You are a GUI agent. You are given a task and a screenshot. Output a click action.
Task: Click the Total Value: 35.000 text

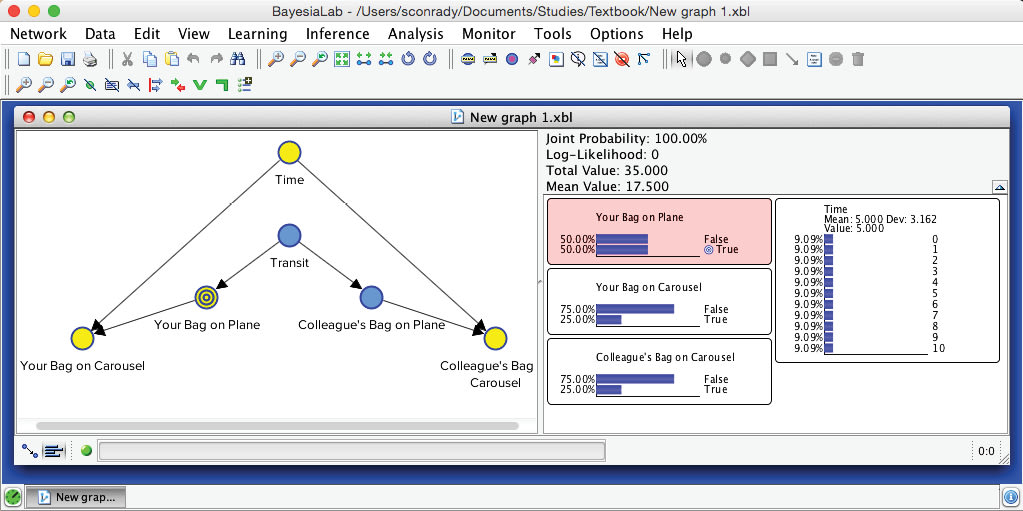click(607, 170)
